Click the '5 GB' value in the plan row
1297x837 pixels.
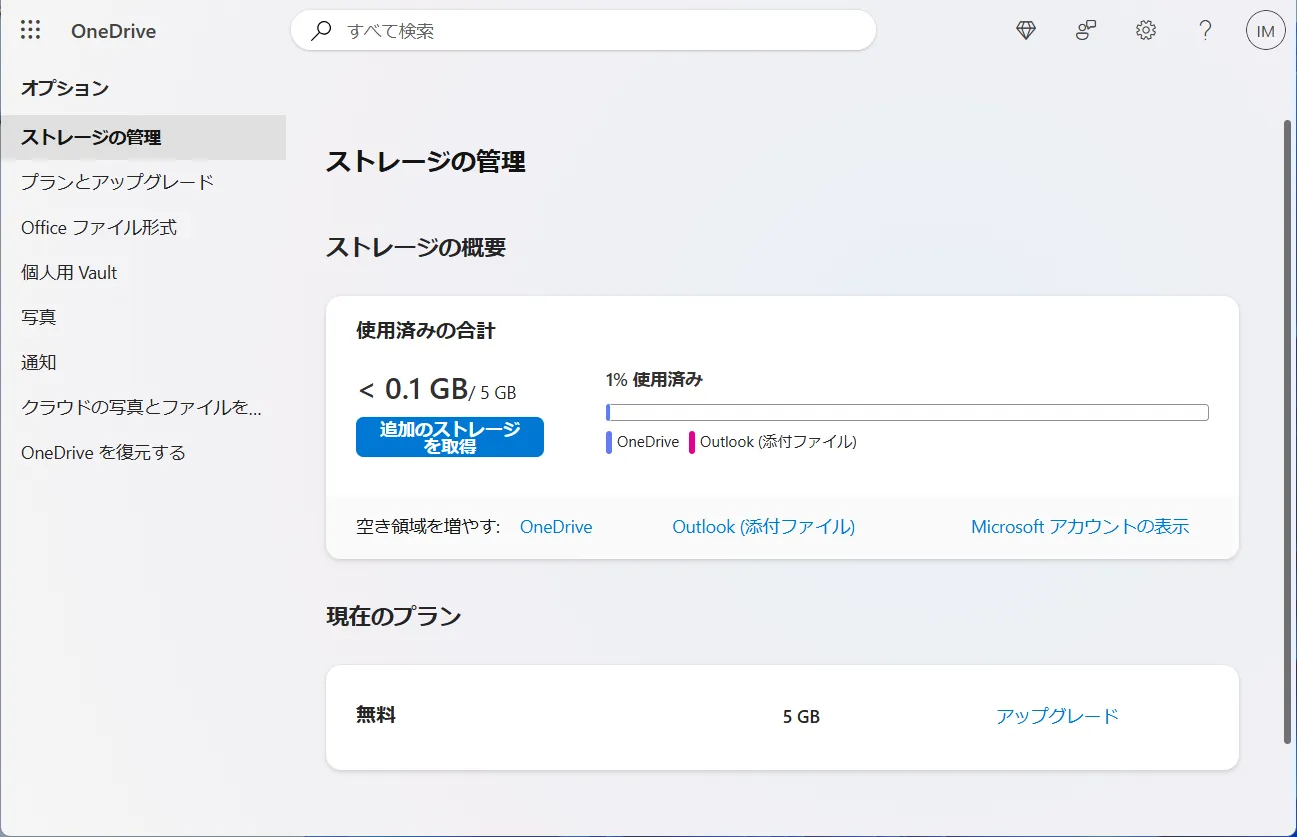[801, 717]
